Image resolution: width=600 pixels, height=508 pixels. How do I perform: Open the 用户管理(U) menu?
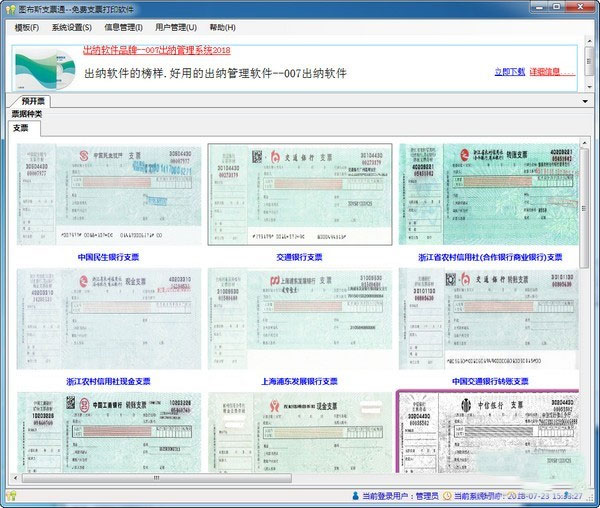[x=176, y=28]
